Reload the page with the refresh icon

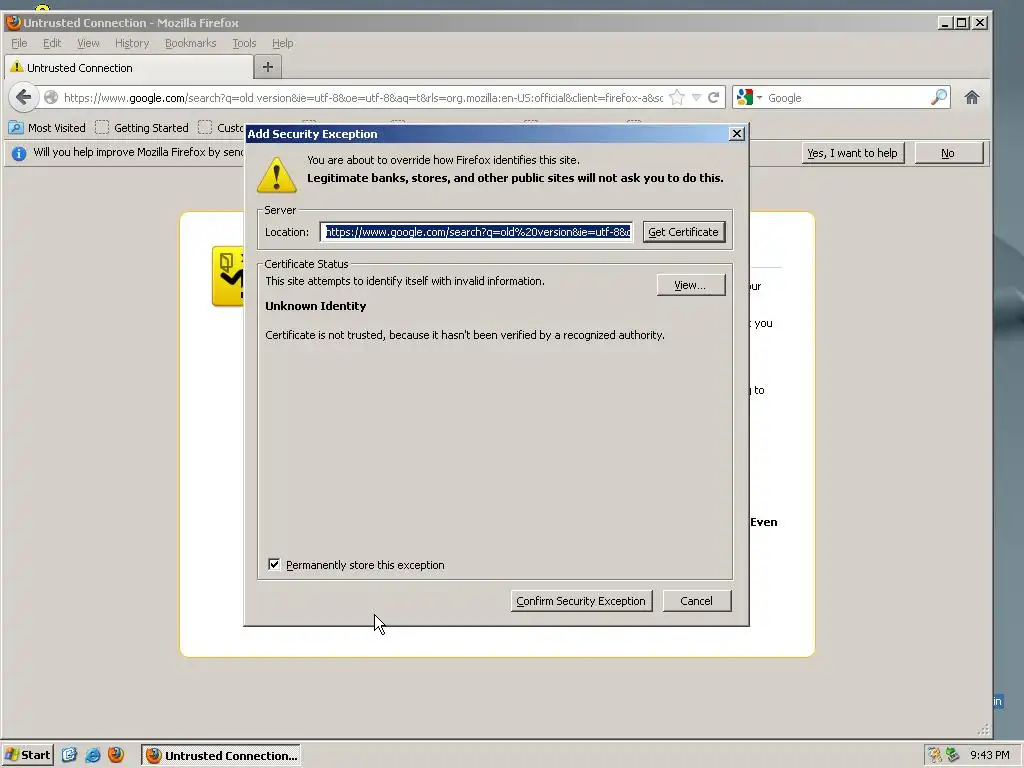tap(713, 98)
